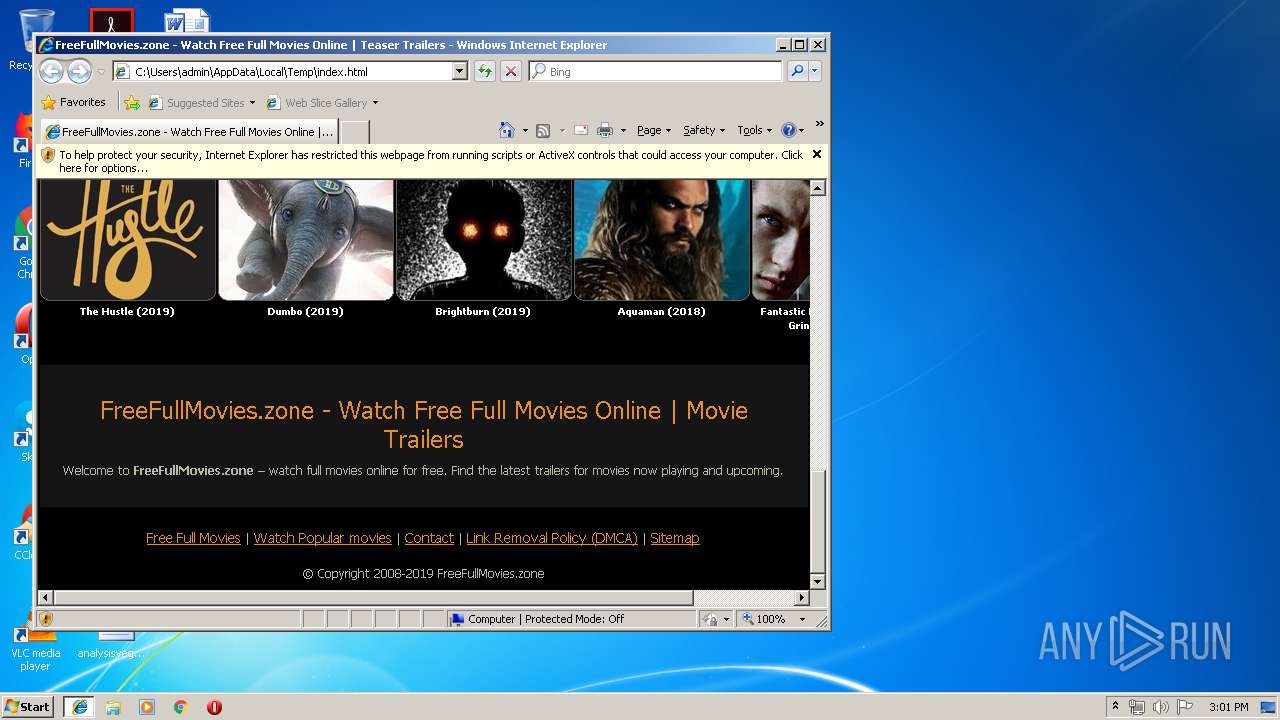Click the network tray icon

coord(1137,707)
